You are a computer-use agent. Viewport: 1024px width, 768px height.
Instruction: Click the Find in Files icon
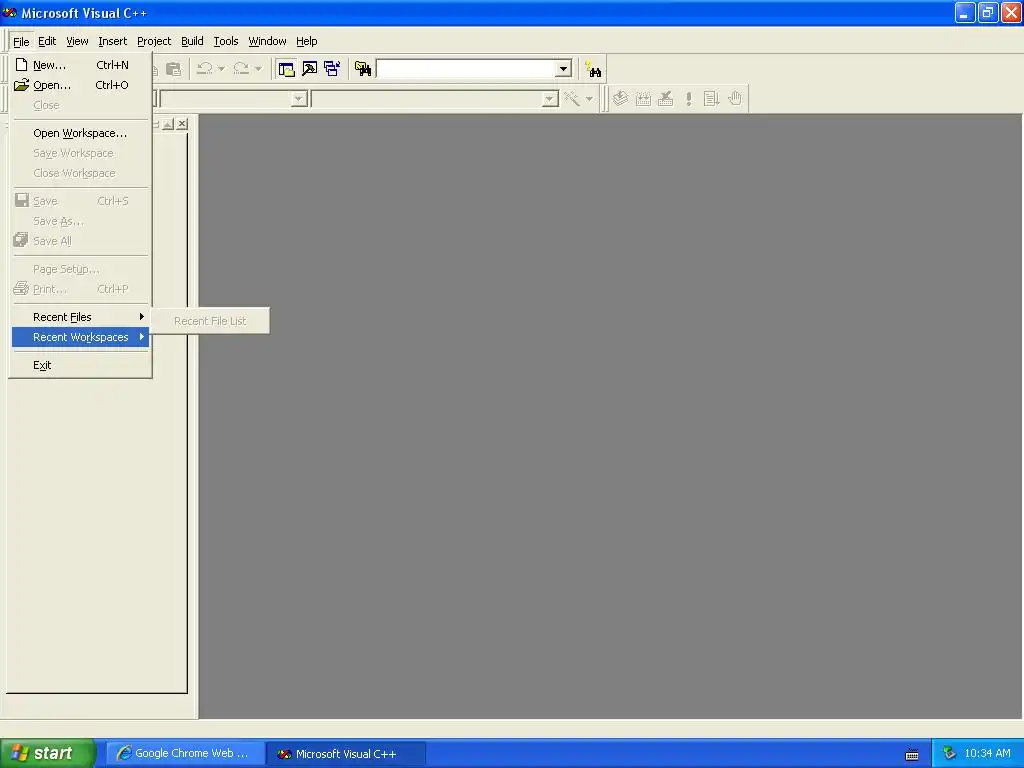(363, 69)
